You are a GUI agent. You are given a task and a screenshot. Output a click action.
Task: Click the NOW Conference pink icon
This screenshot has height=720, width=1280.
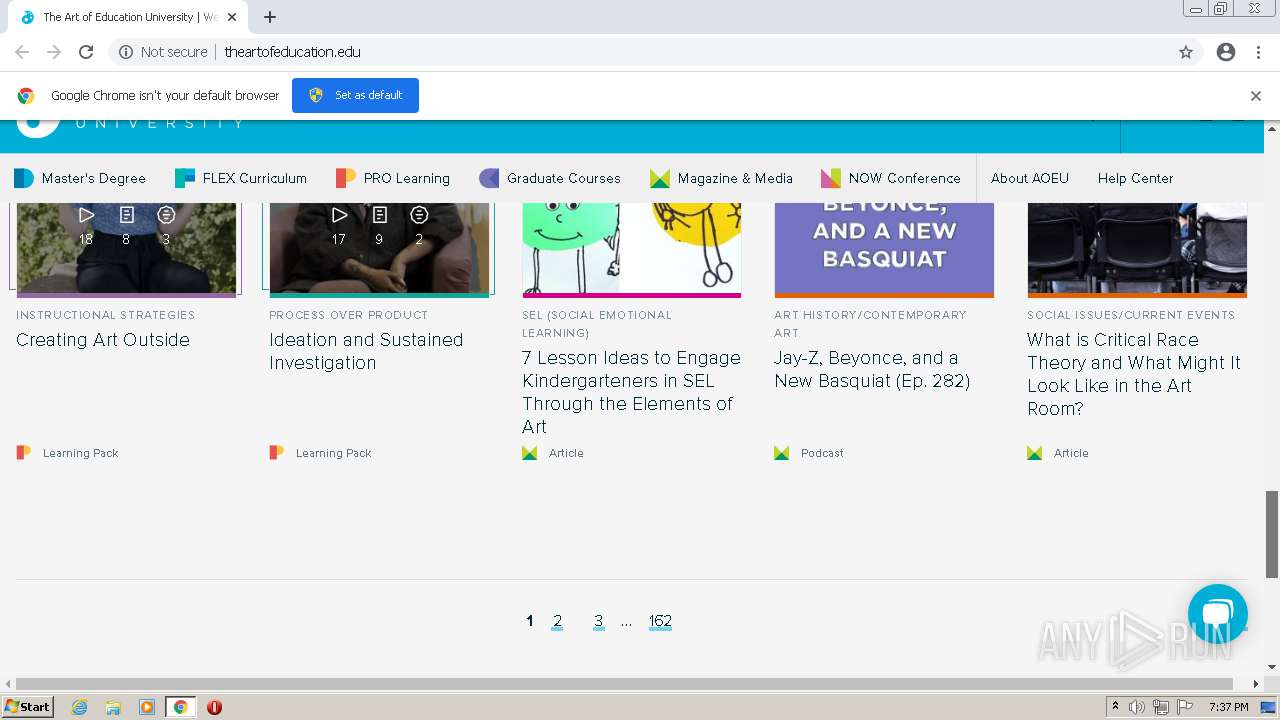click(x=831, y=178)
